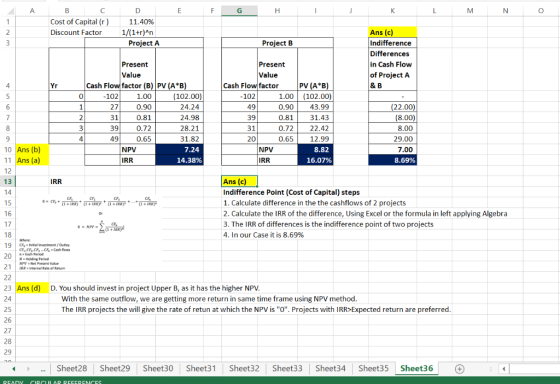Click the 1/(1+r)^n formula cell
Viewport: 560px width, 384px height.
tap(138, 33)
